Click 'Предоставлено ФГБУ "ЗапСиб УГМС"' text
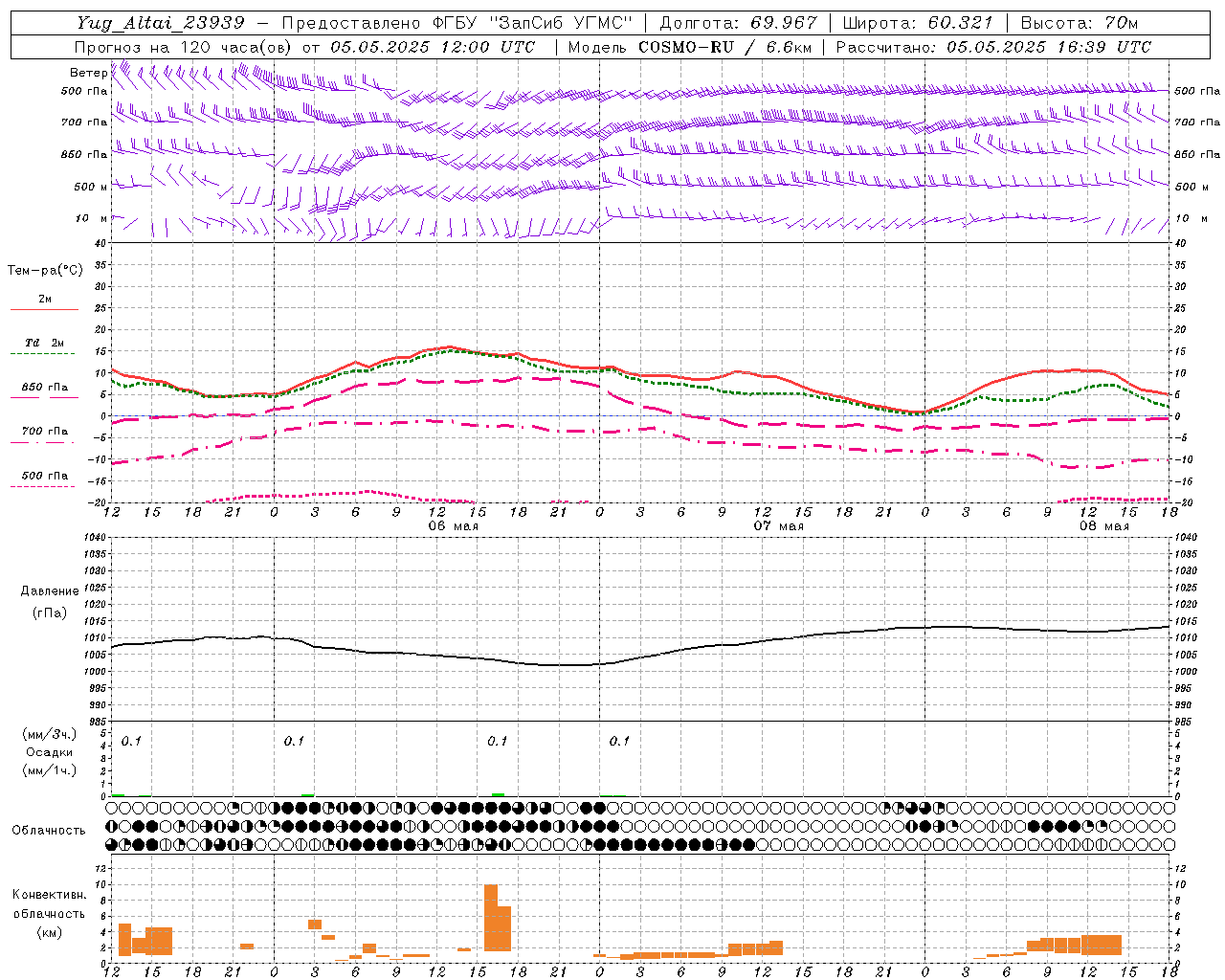Viewport: 1225px width, 980px height. 458,23
